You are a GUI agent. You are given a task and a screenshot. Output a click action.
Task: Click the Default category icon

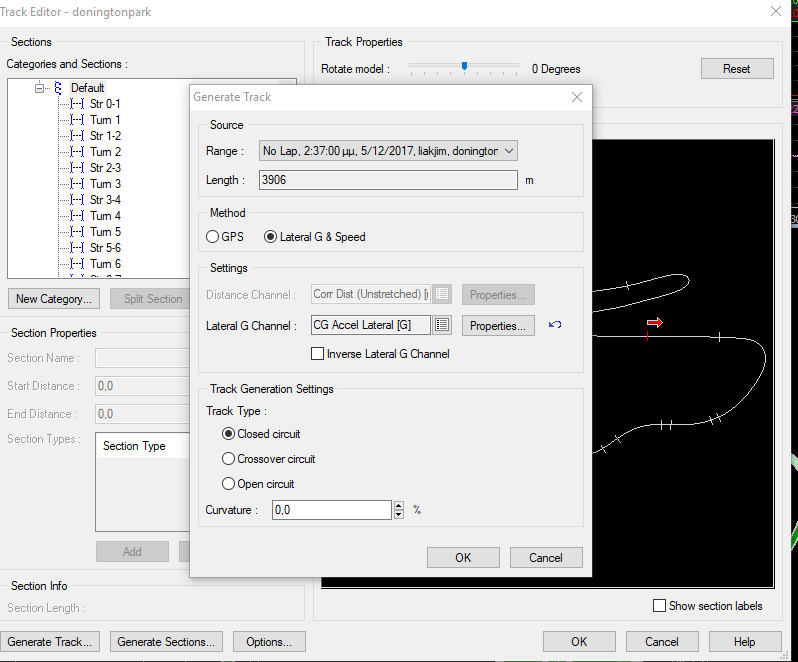pos(58,88)
